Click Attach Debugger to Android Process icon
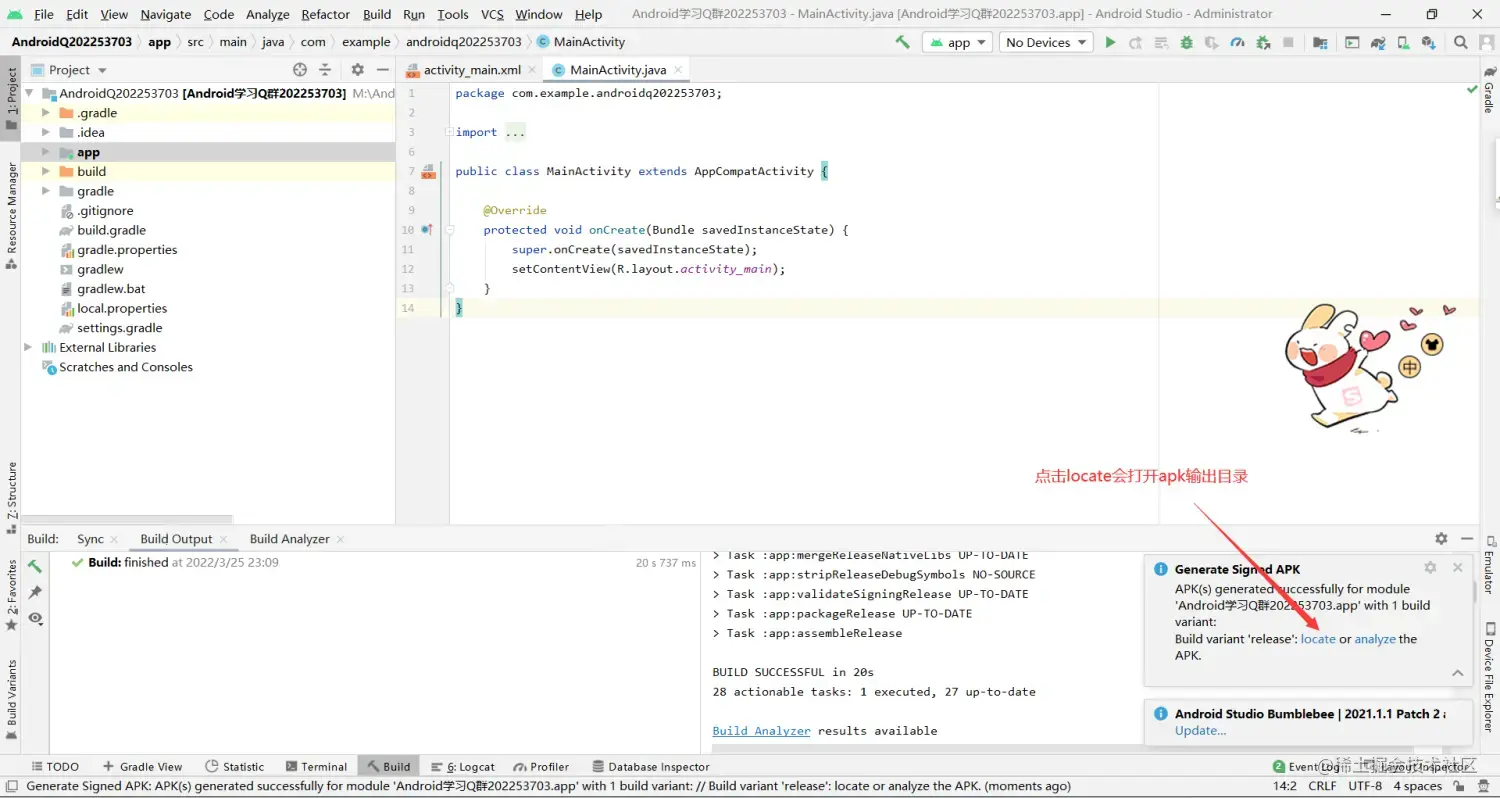Screen dimensions: 1500x798 tap(1264, 42)
